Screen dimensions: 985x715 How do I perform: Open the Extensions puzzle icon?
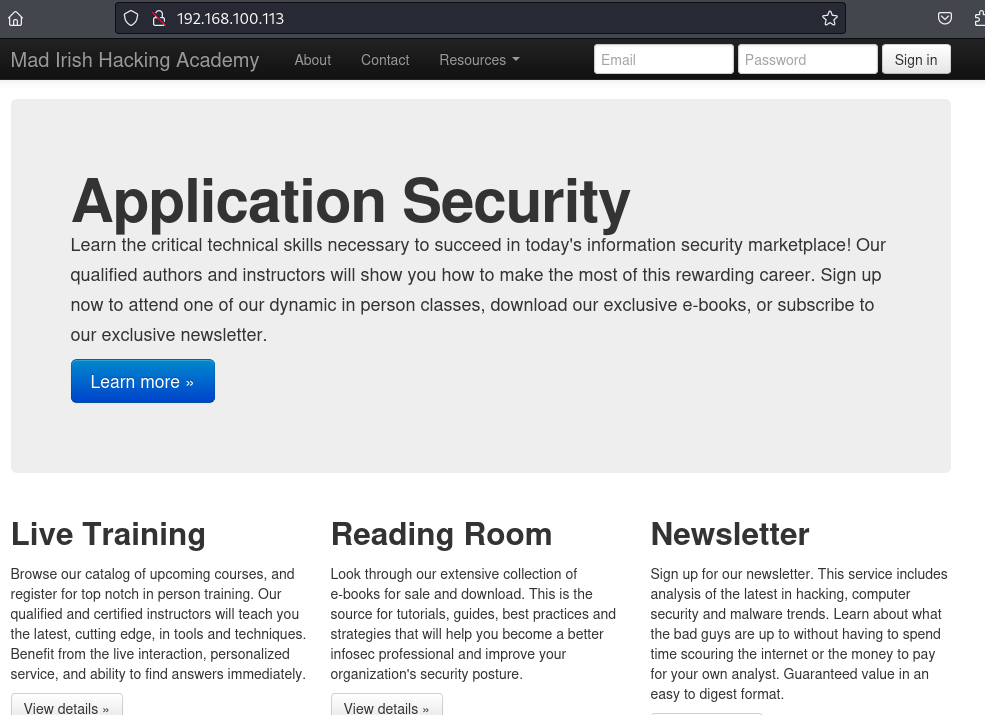coord(978,18)
